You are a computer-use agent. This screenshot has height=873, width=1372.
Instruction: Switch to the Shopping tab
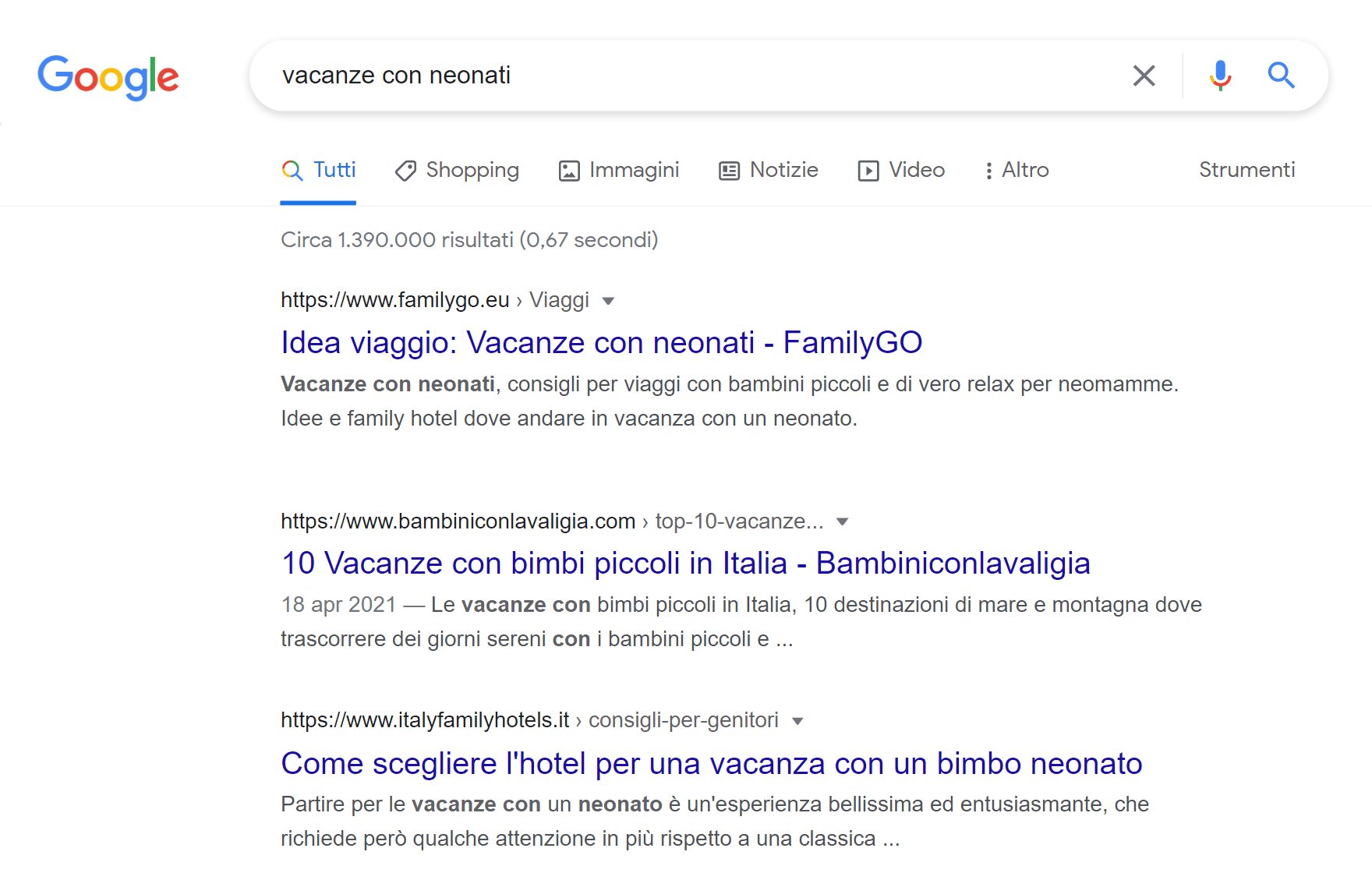point(457,170)
